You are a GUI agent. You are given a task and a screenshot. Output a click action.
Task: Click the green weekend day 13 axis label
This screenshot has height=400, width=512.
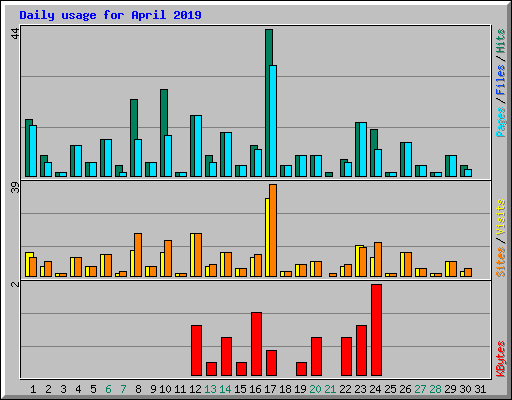pos(210,389)
